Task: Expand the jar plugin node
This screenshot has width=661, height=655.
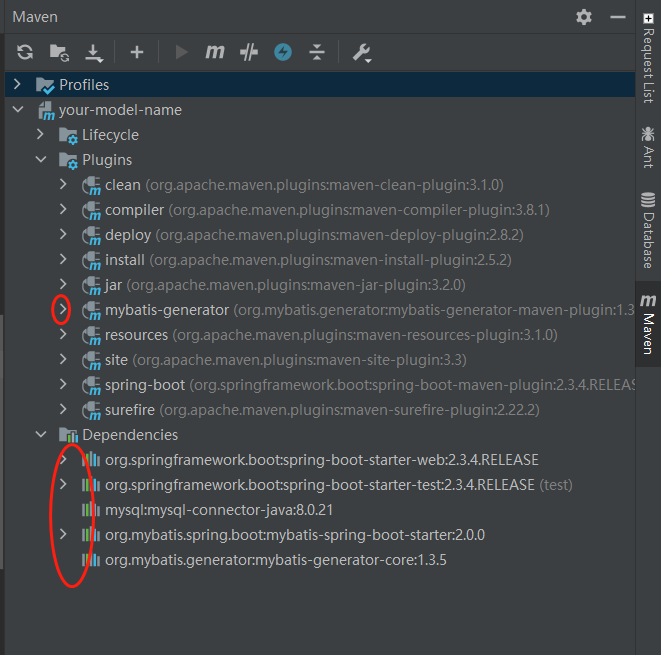Action: tap(63, 284)
